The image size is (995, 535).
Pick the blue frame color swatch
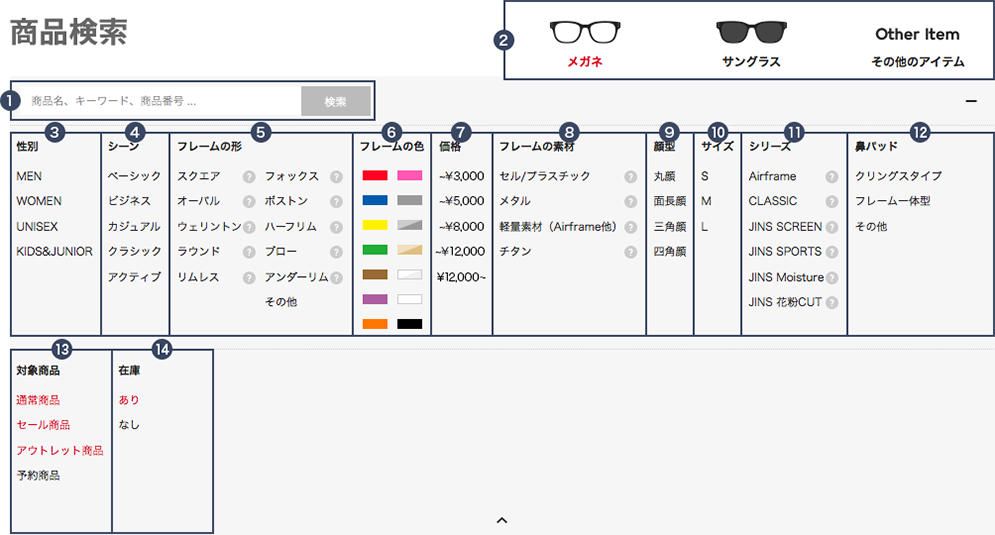click(375, 200)
